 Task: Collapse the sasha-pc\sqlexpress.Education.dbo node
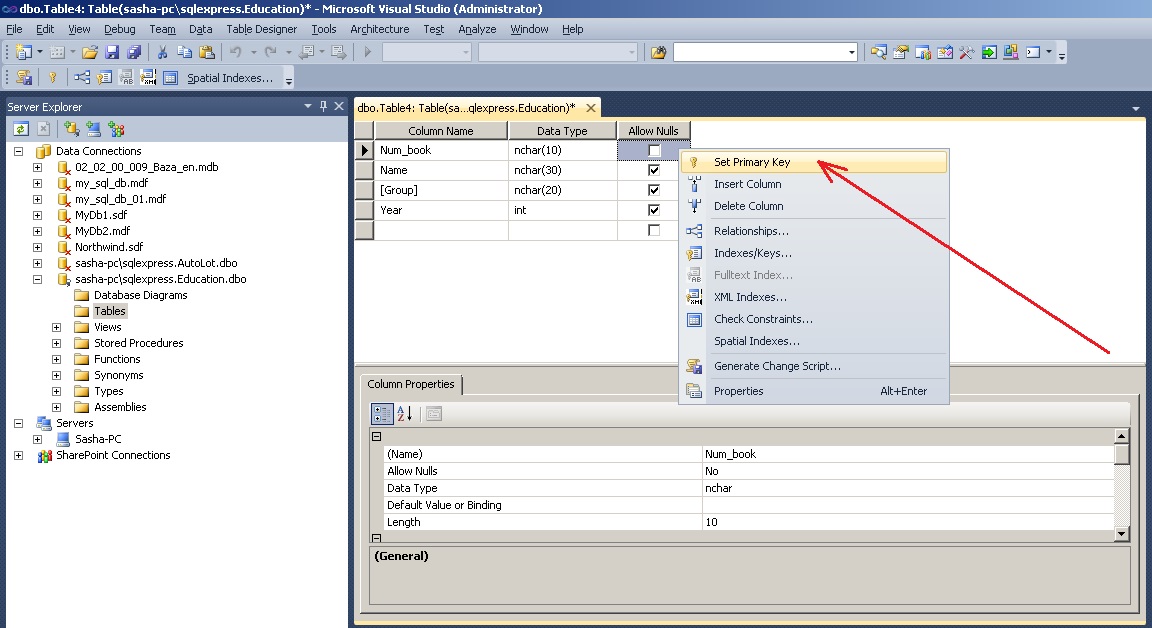point(37,279)
